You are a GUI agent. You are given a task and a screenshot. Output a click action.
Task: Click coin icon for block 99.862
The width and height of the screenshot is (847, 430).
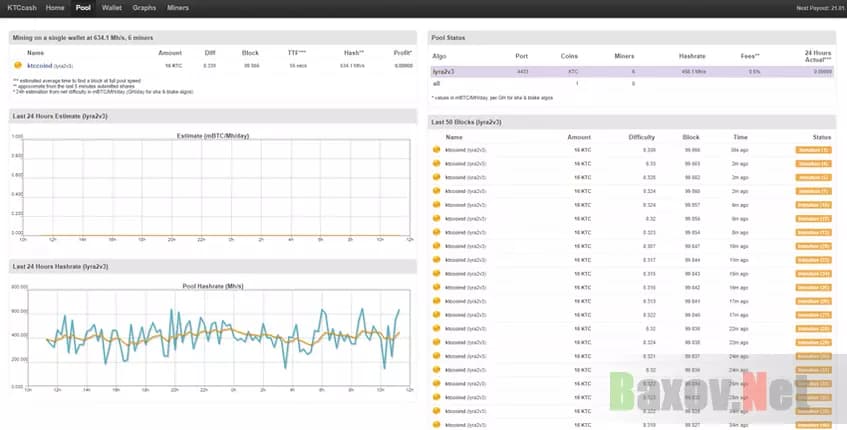pyautogui.click(x=437, y=177)
